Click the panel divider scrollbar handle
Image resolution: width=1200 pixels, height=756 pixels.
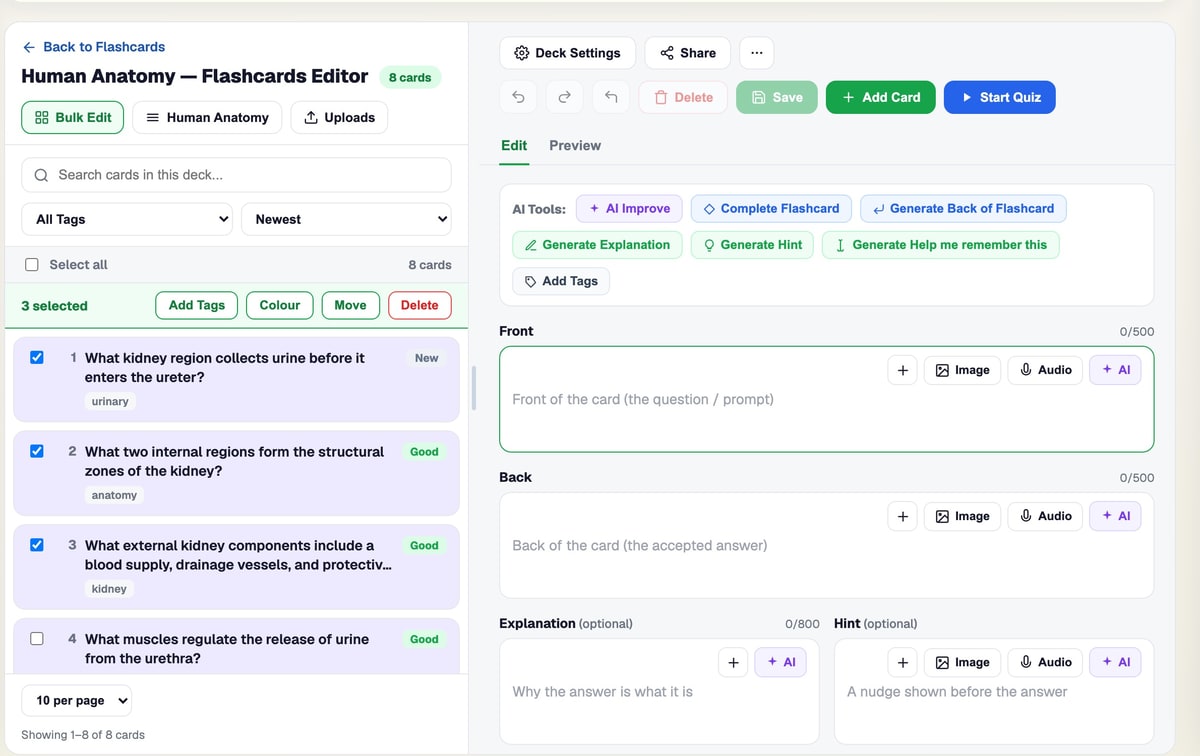point(474,387)
